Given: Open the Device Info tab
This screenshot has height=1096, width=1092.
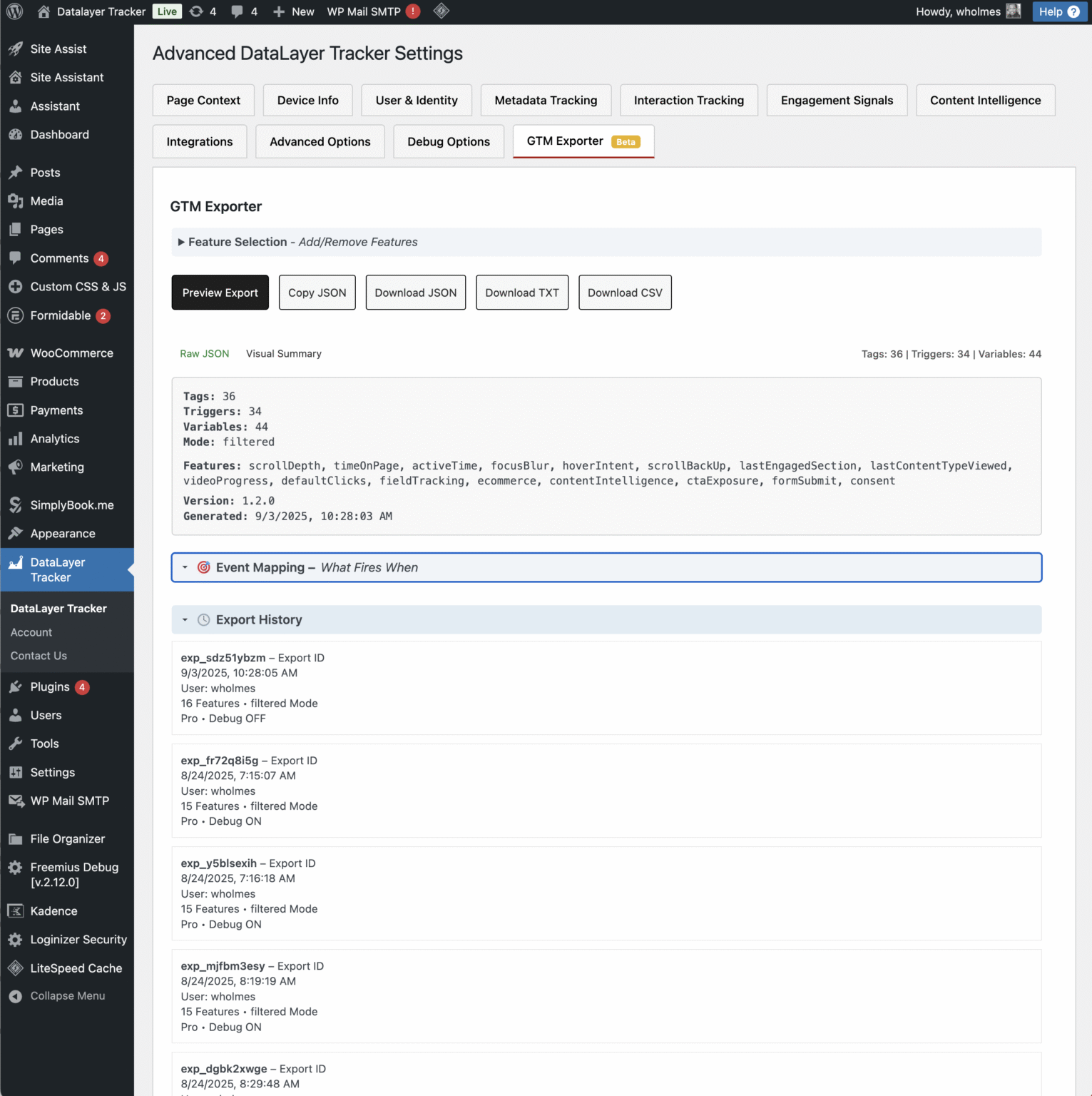Looking at the screenshot, I should 308,100.
